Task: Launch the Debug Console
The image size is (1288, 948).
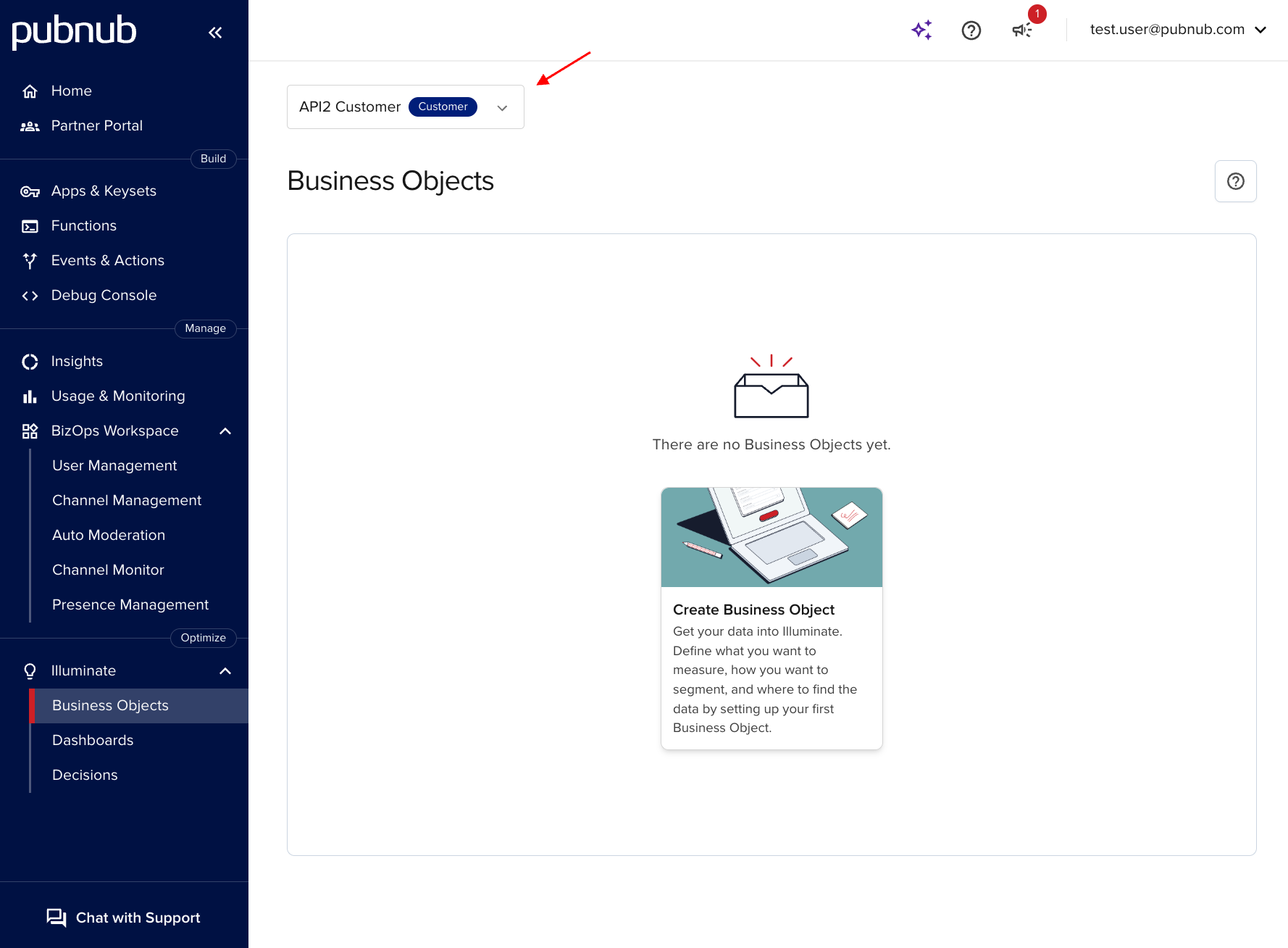Action: 104,295
